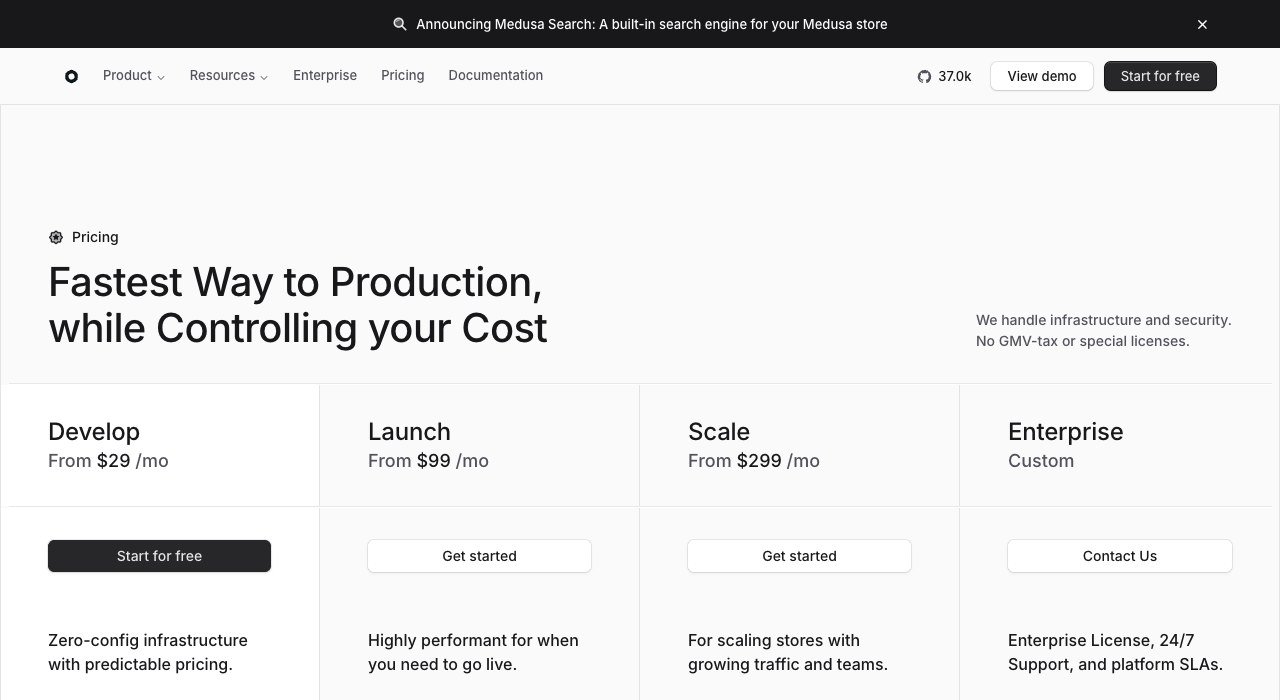Open the Medusa Search announcement text
1280x700 pixels.
pos(652,24)
